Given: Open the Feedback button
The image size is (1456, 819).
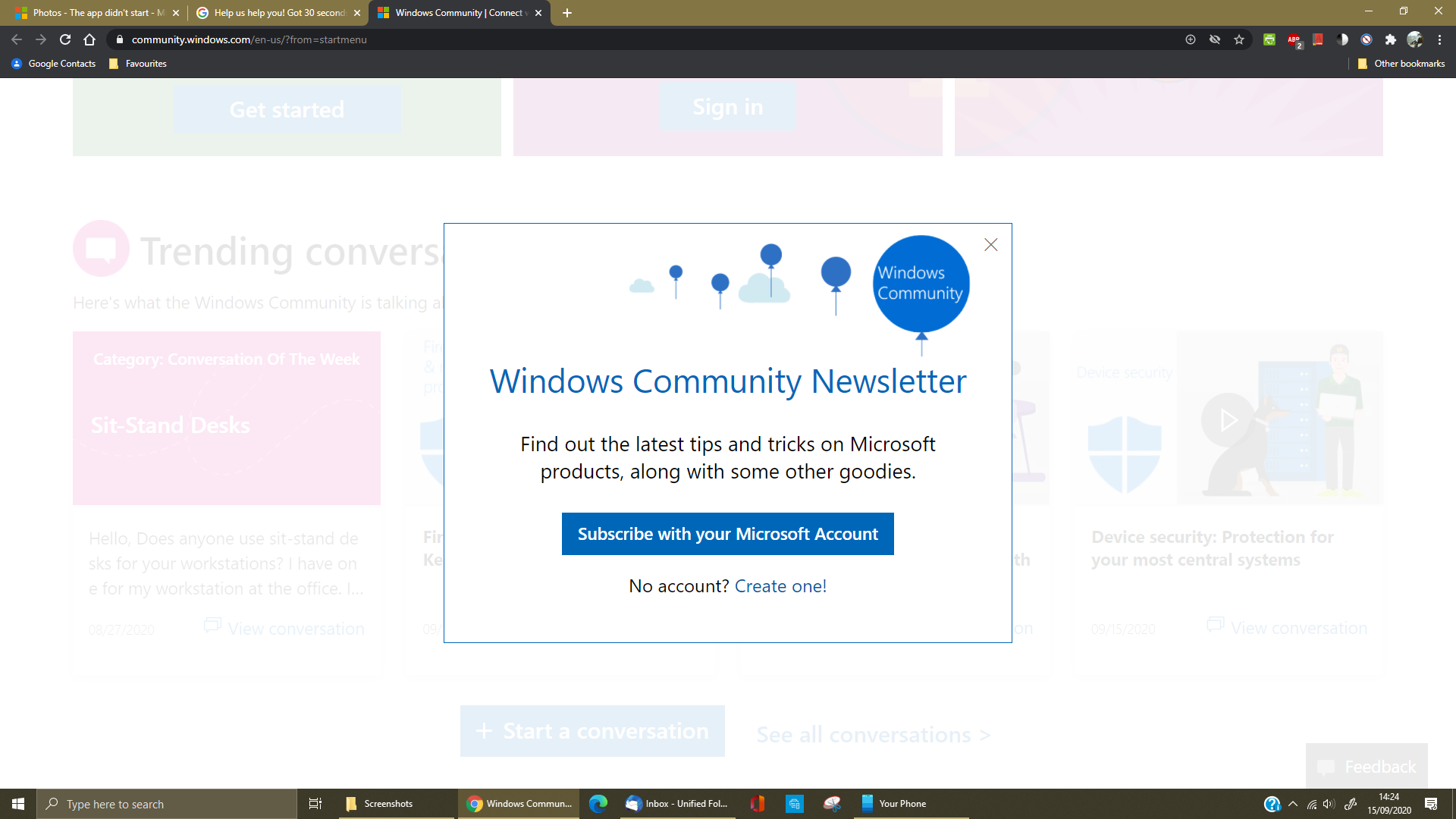Looking at the screenshot, I should point(1367,767).
